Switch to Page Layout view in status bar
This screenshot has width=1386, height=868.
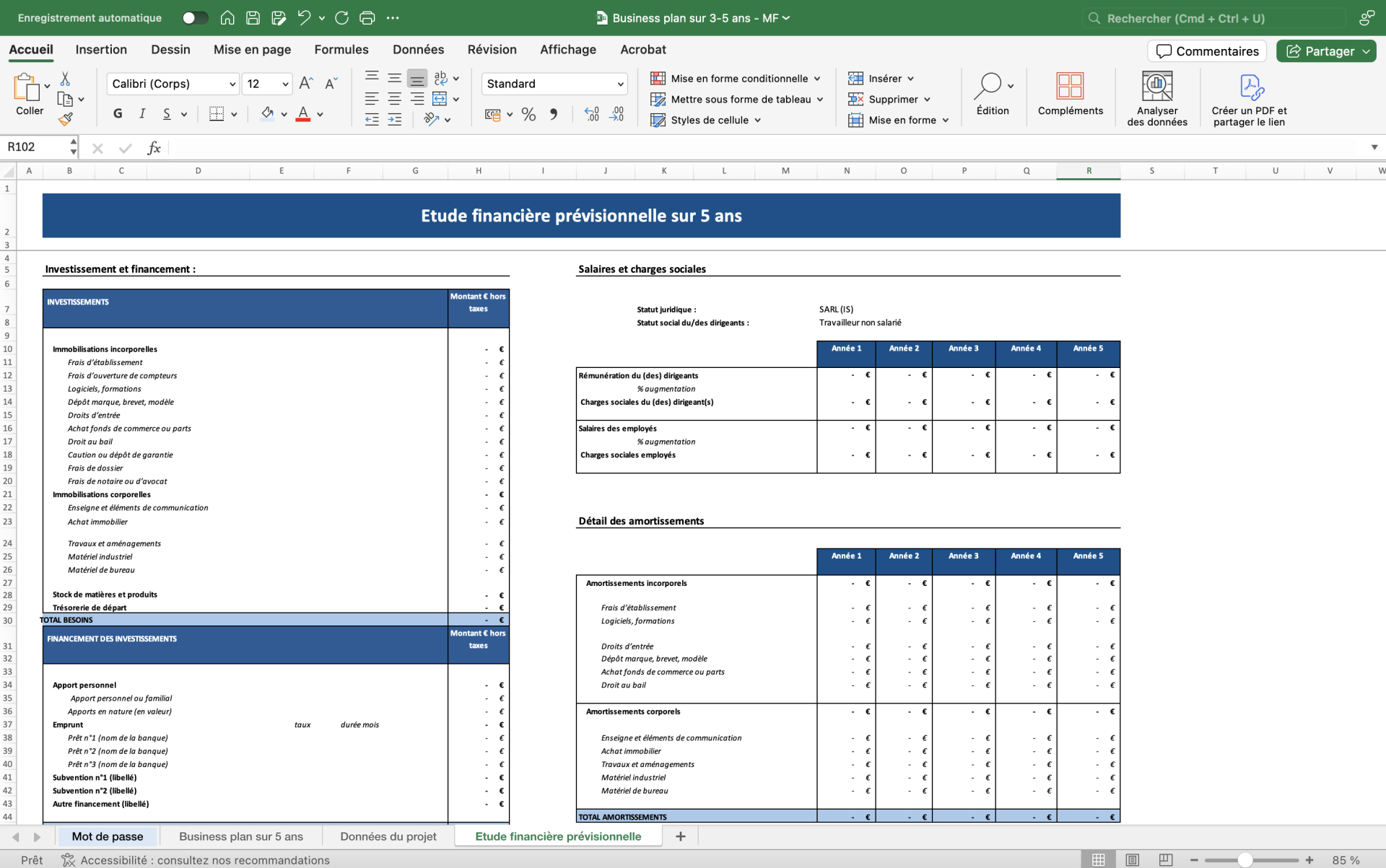click(x=1132, y=859)
